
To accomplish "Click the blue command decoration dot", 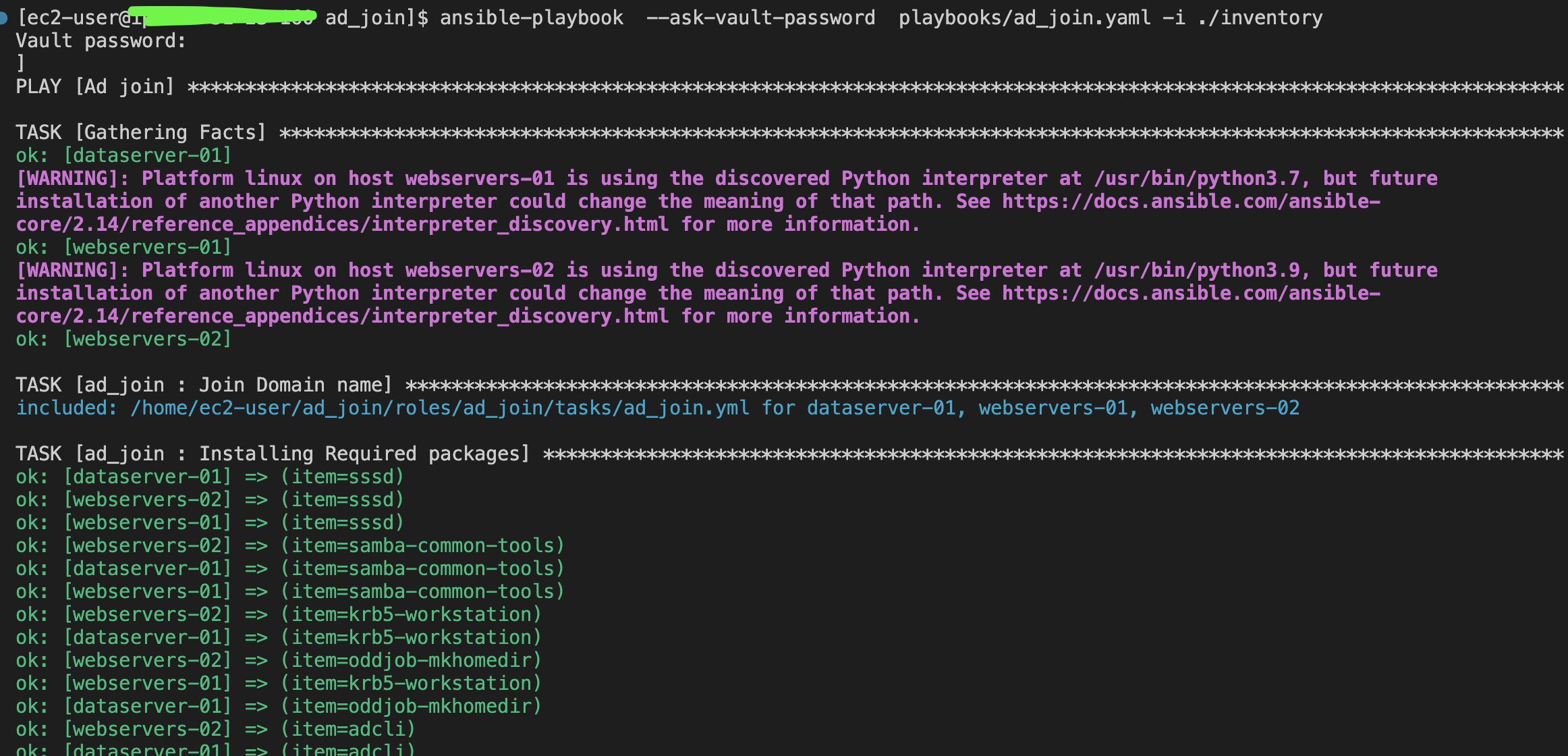I will tap(4, 18).
